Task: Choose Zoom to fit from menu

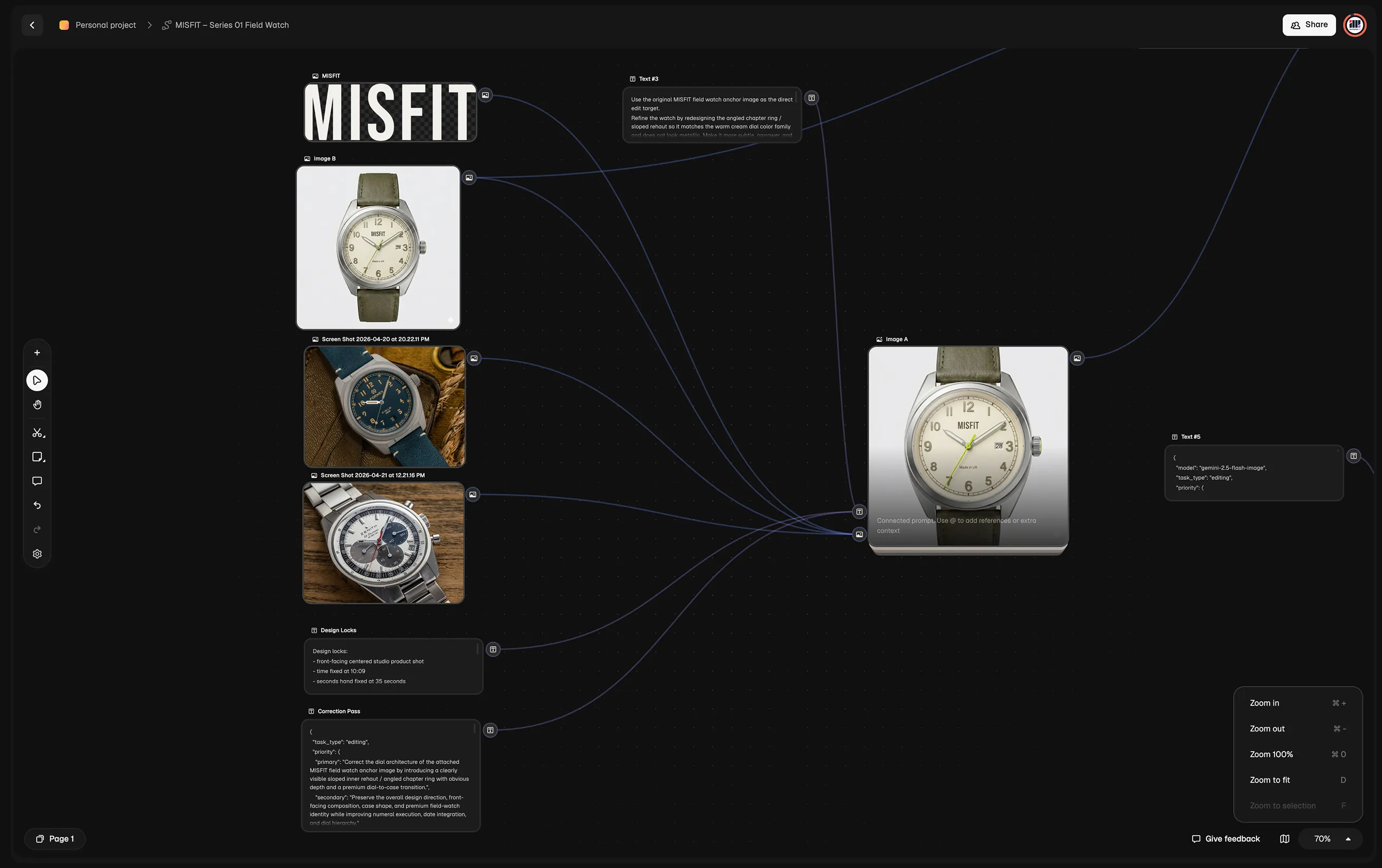Action: pos(1298,780)
